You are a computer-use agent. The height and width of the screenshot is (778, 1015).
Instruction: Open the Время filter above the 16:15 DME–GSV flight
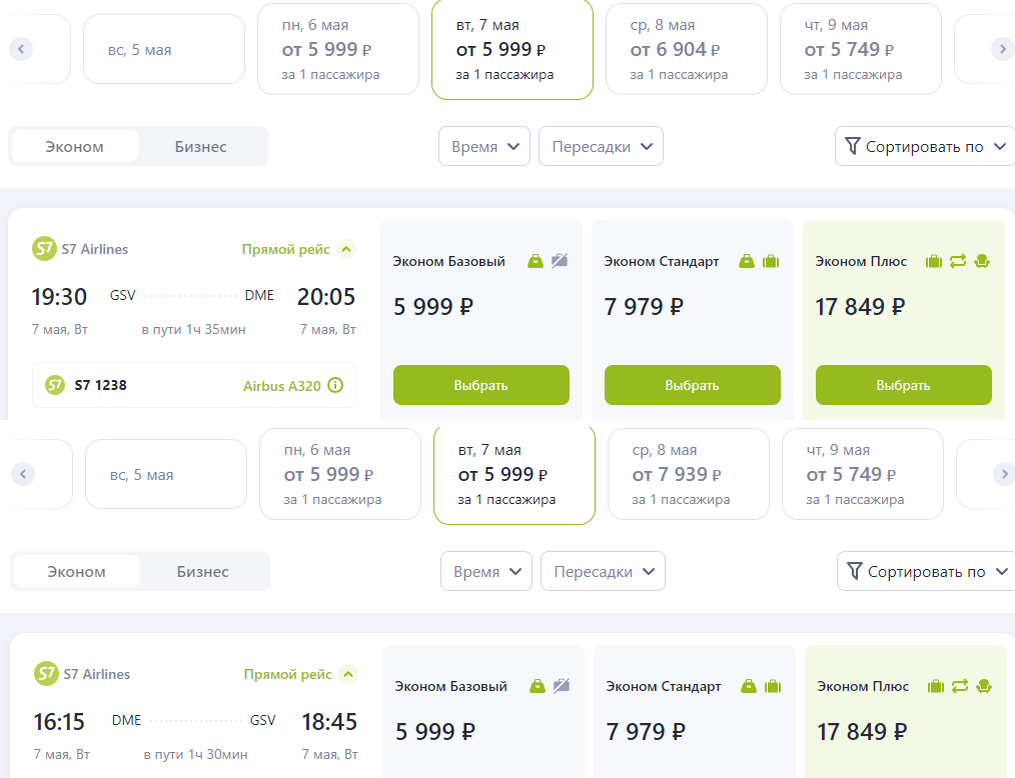pyautogui.click(x=486, y=571)
